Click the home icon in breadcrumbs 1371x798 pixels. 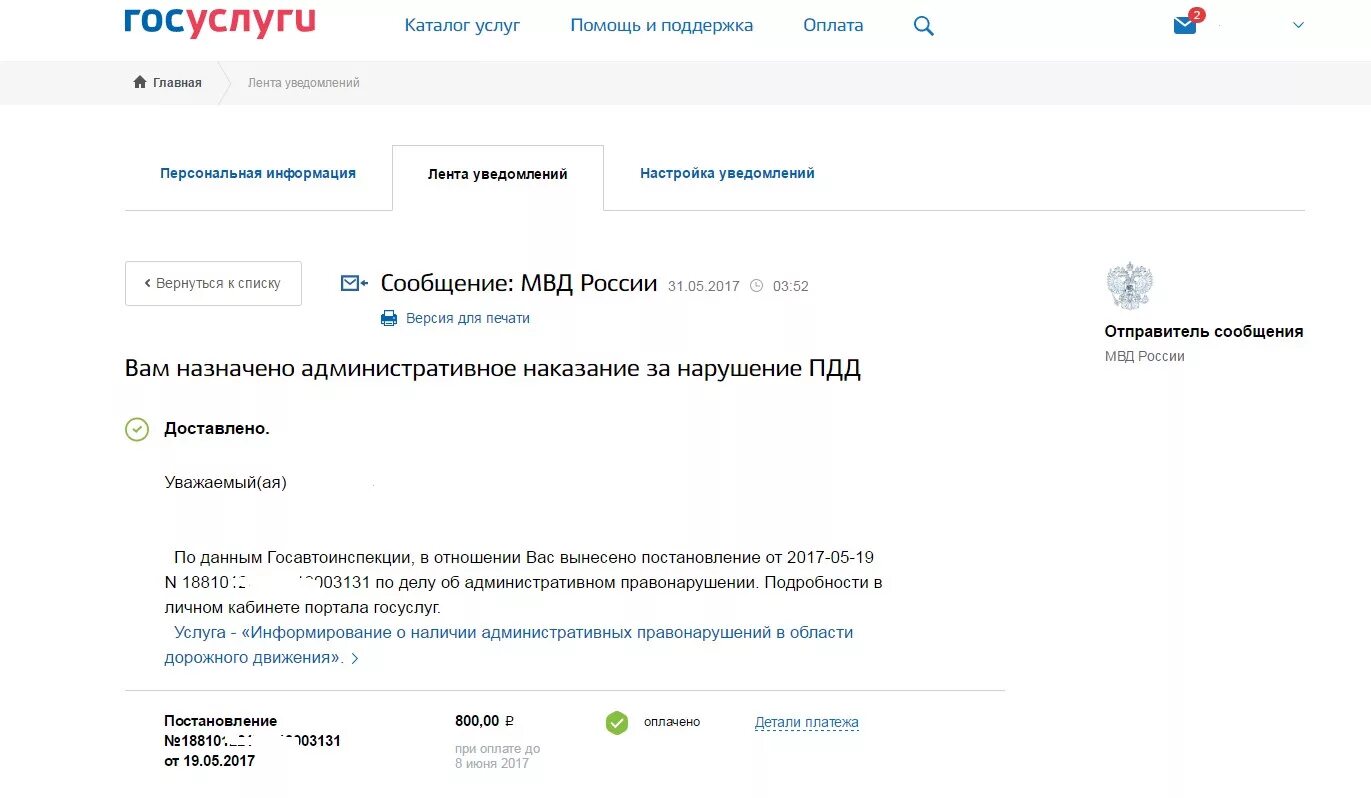pos(140,82)
